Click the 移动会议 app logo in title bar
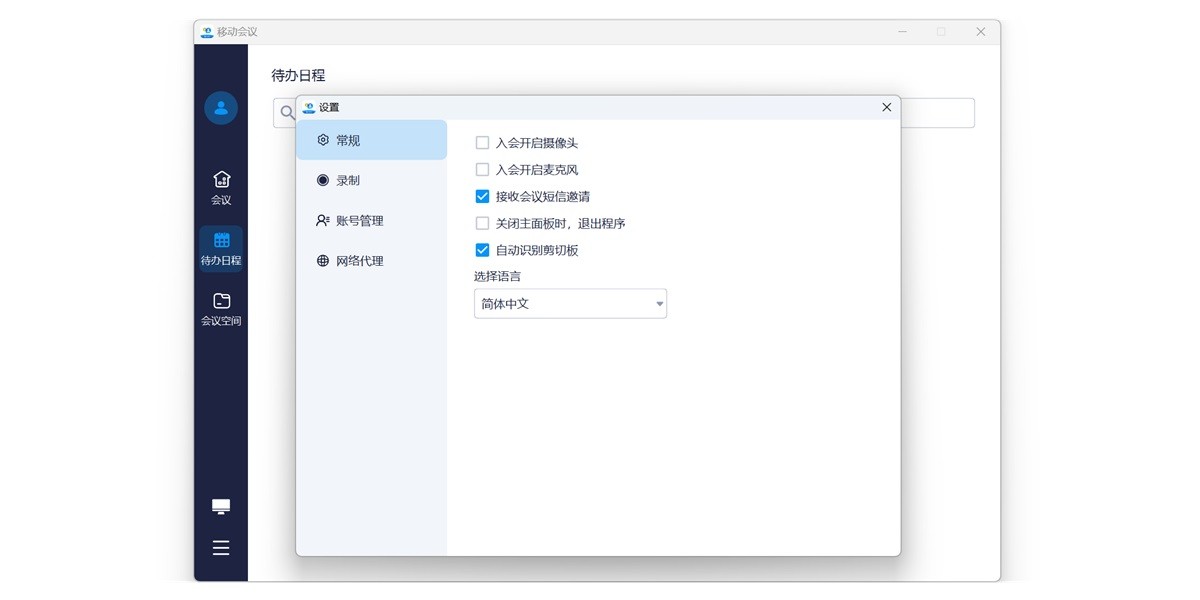 tap(207, 32)
